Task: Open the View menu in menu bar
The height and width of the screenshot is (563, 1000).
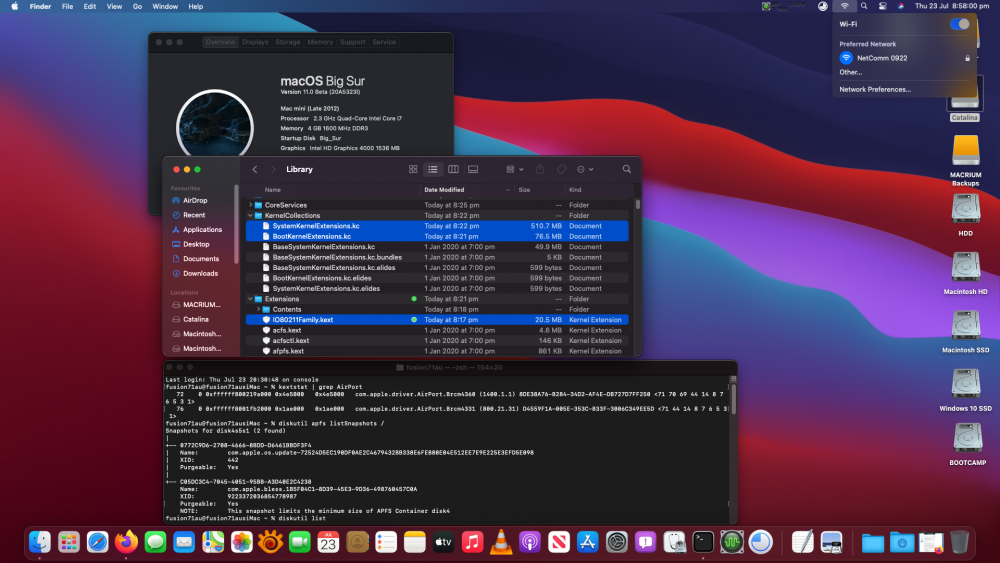Action: click(x=114, y=6)
